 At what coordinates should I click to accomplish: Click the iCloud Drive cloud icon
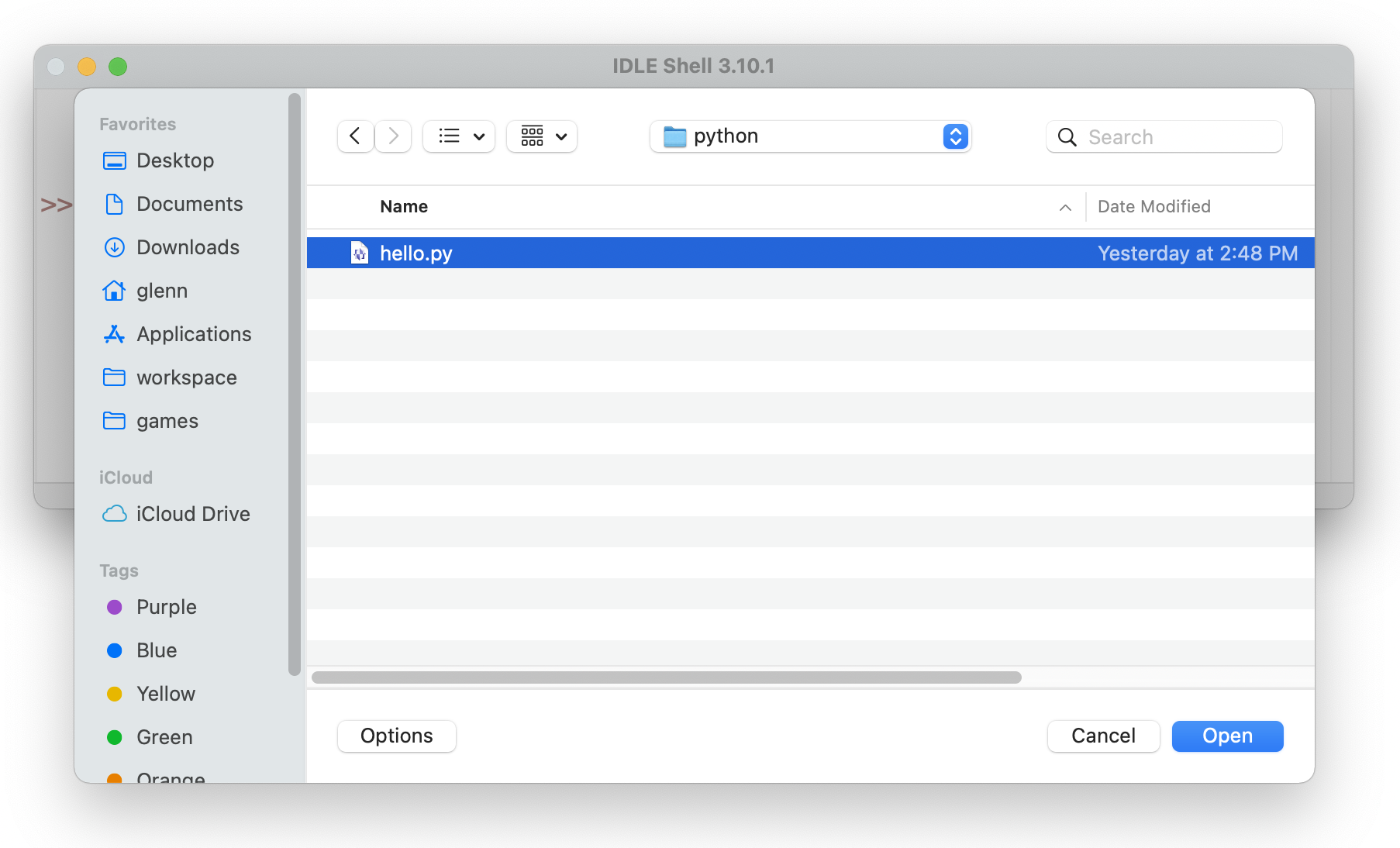115,514
